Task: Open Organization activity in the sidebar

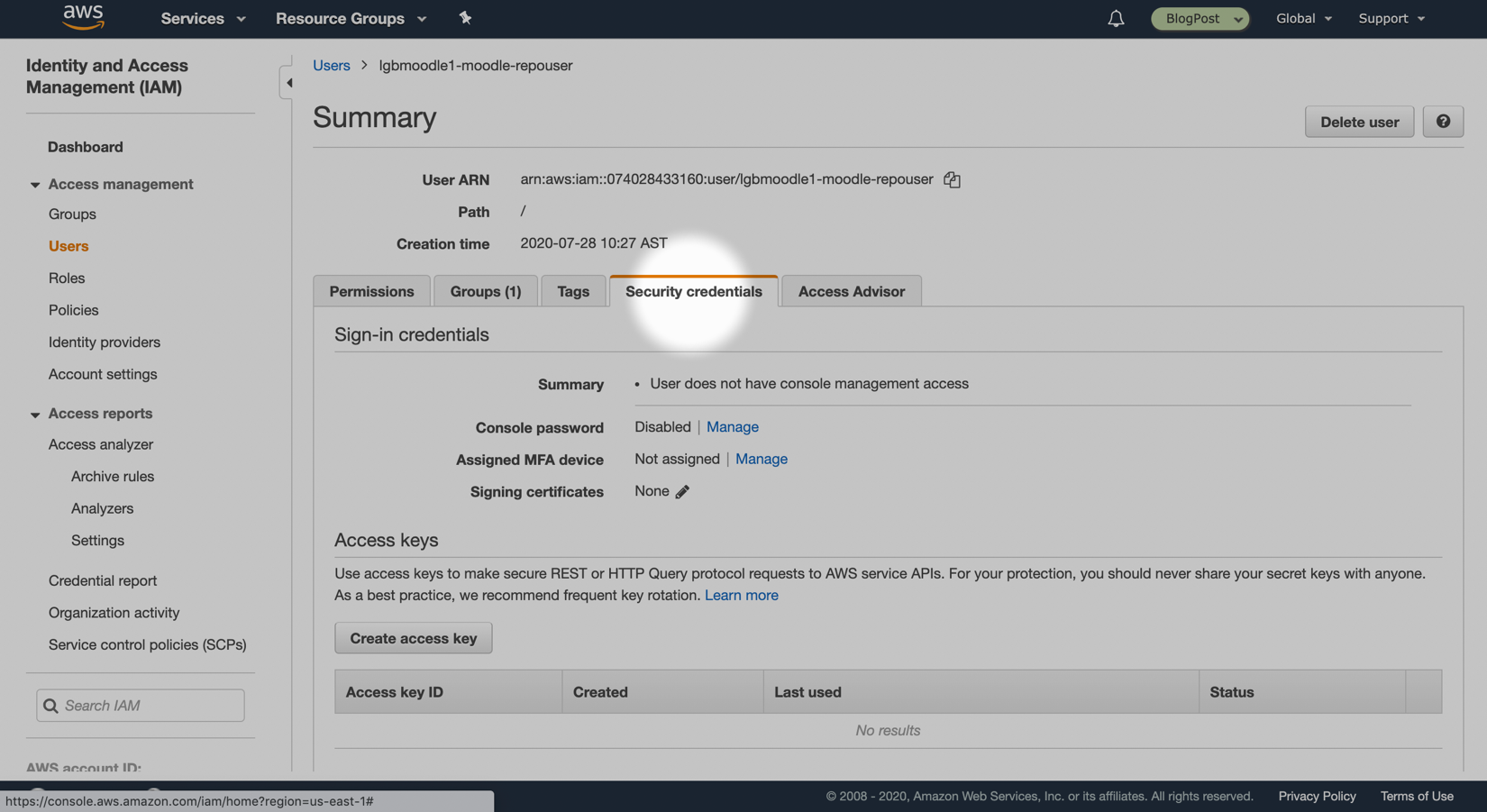Action: (114, 613)
